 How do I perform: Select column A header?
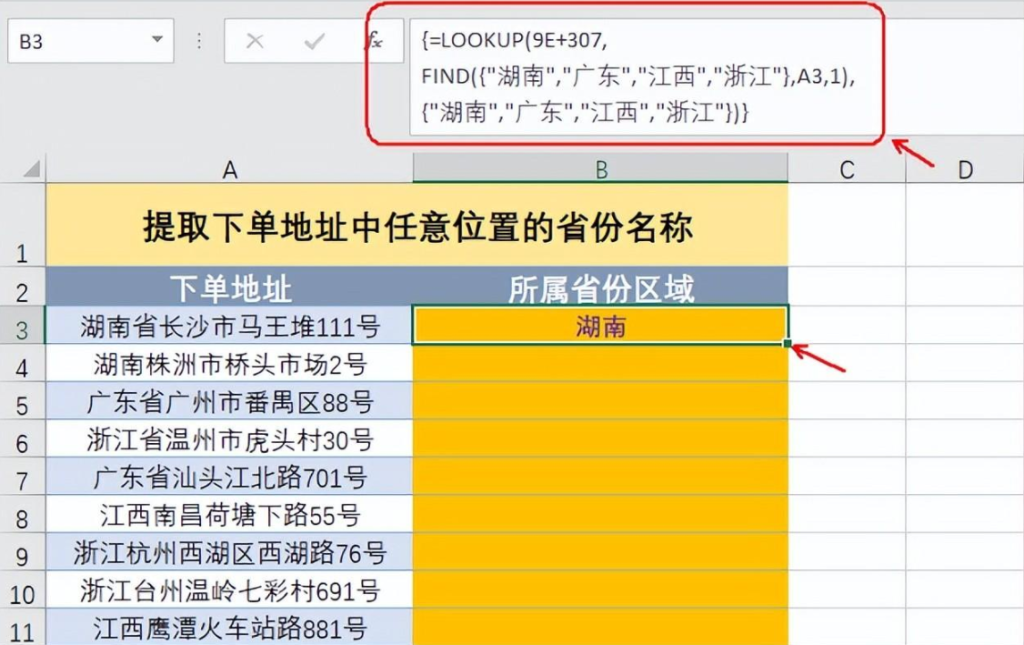click(x=229, y=168)
